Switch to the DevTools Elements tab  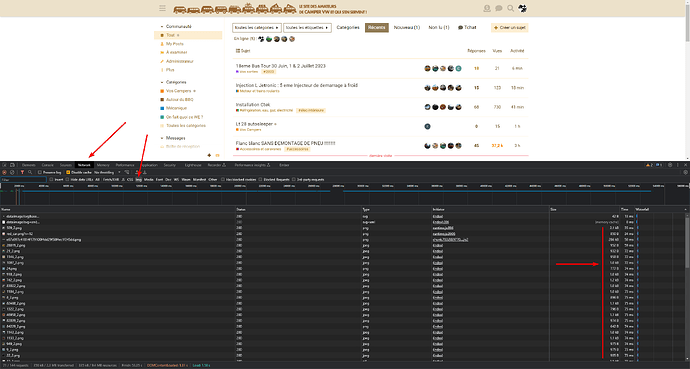click(29, 165)
